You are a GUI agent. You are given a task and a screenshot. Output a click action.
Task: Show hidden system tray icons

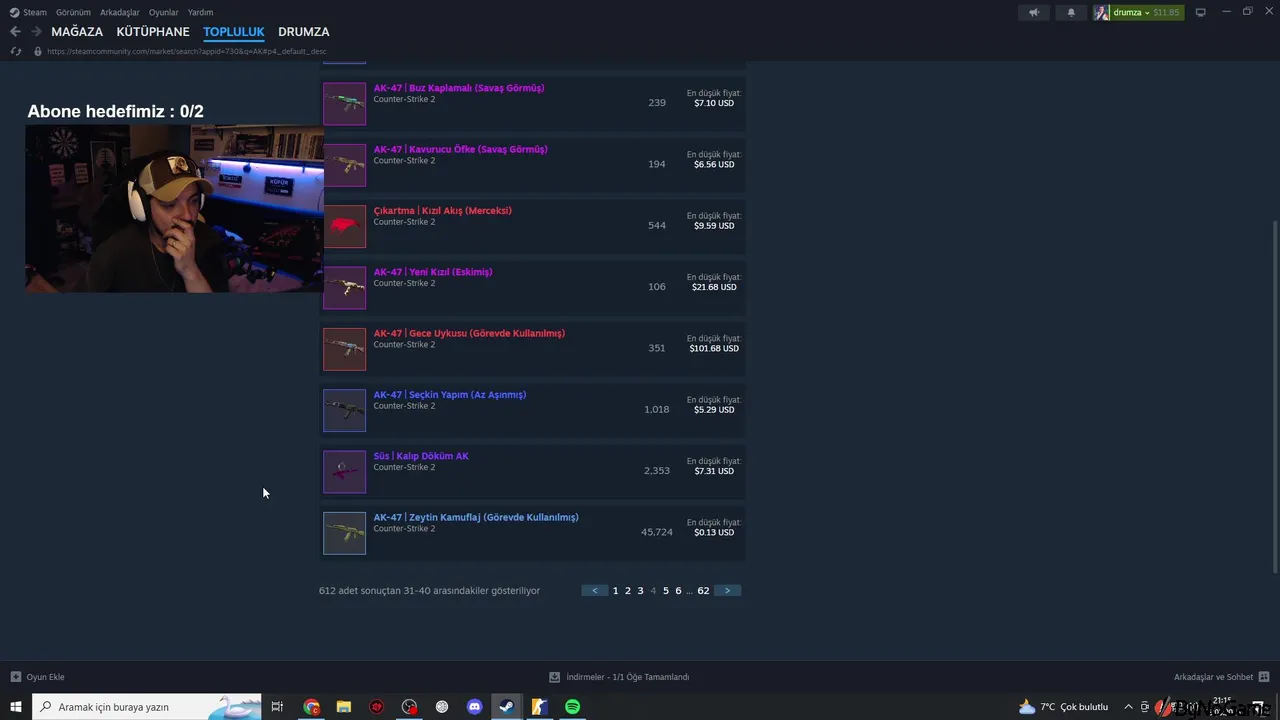1129,707
